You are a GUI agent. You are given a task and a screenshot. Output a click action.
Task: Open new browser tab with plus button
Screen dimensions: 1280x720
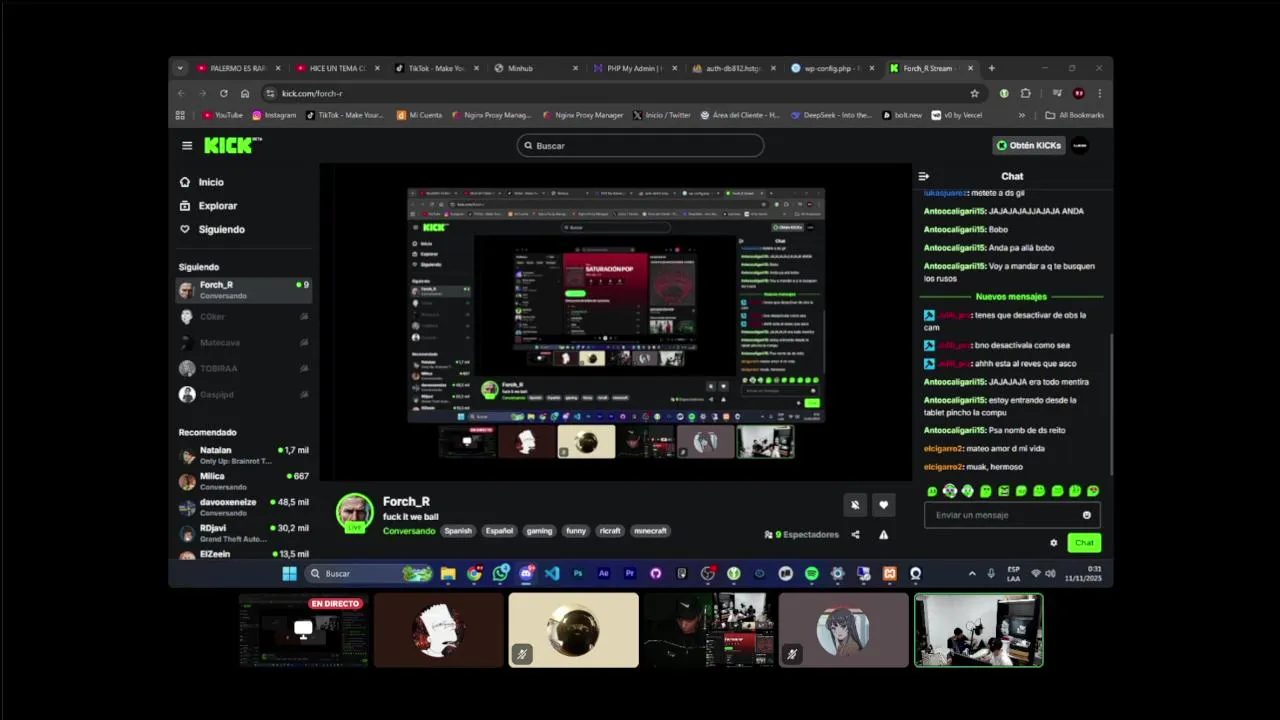click(x=992, y=68)
